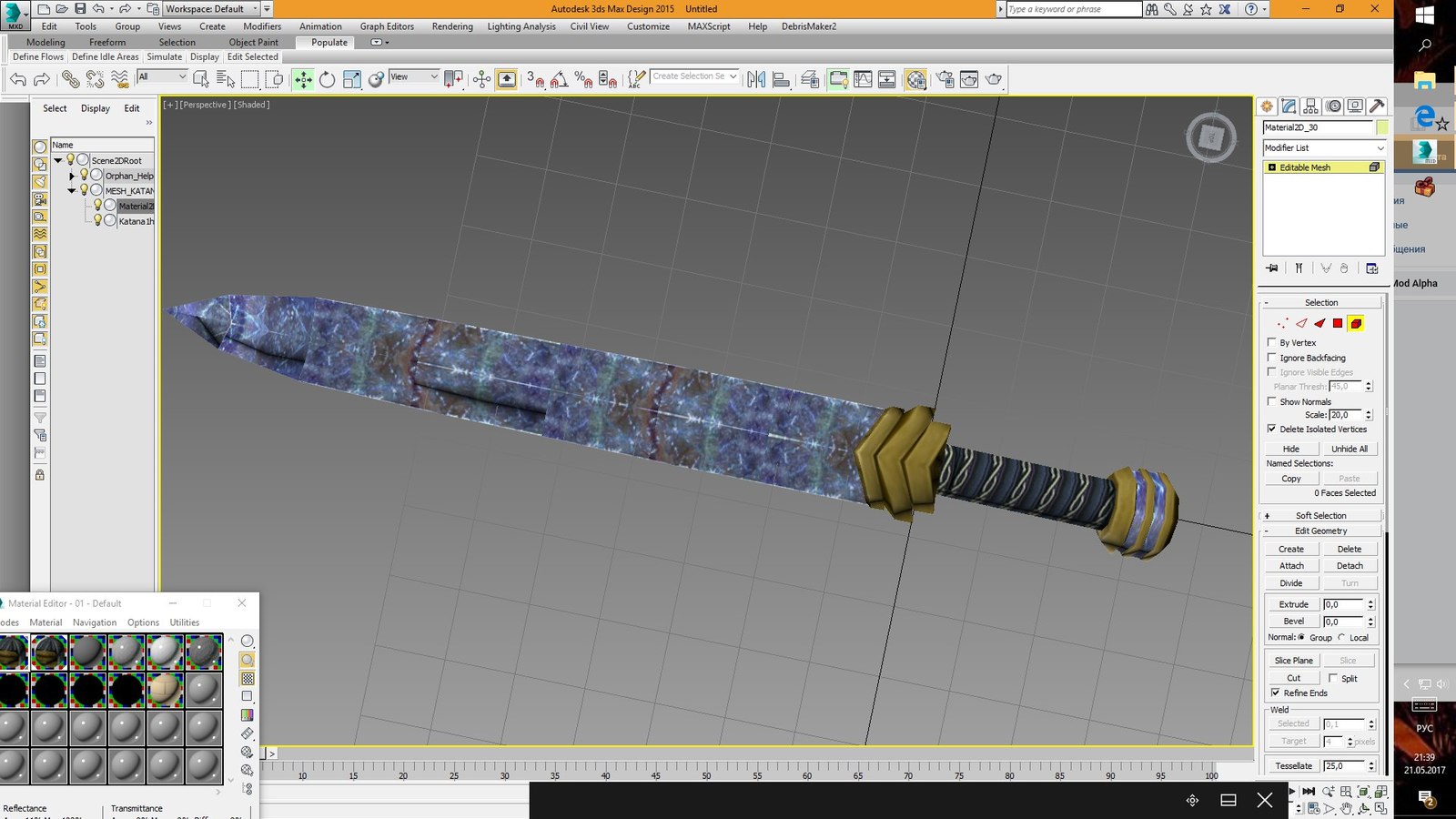This screenshot has width=1456, height=819.
Task: Open the Rendering menu
Action: coord(452,26)
